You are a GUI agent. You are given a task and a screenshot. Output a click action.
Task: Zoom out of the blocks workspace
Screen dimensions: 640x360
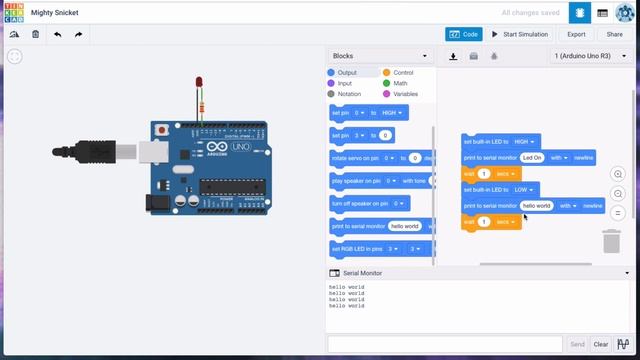tap(618, 194)
